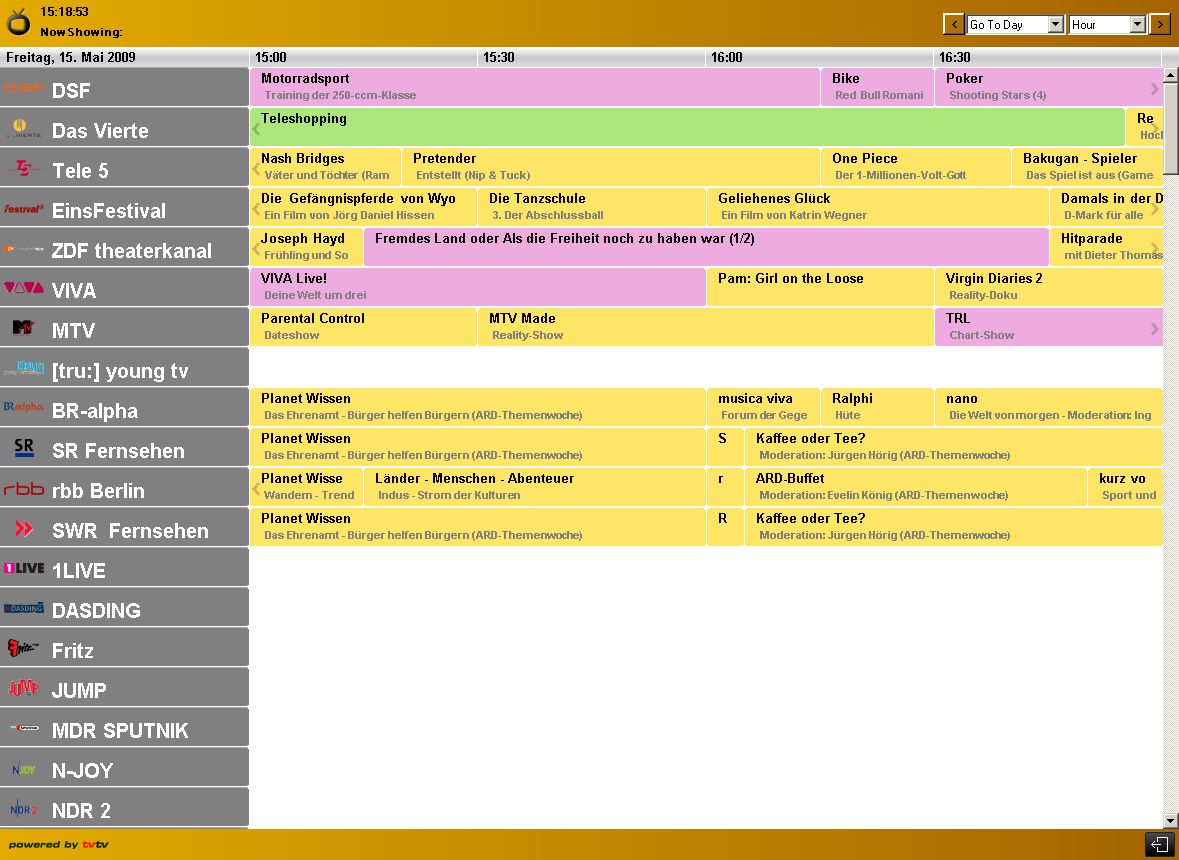Click the scrollbar up arrow
The height and width of the screenshot is (860, 1179).
(x=1171, y=75)
